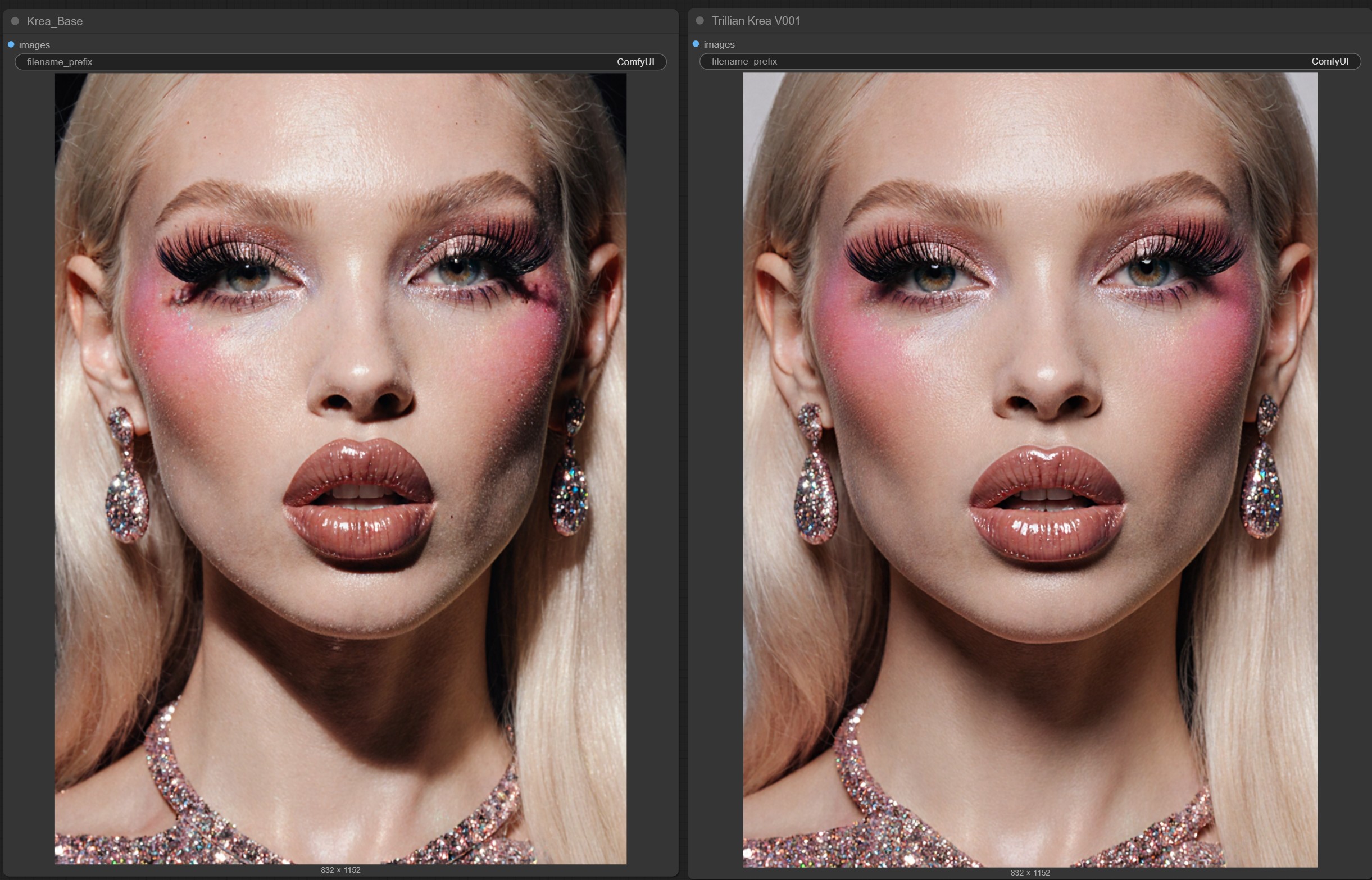Click the images label on Krea_Base node
Screen dimensions: 1372x880
(x=34, y=44)
